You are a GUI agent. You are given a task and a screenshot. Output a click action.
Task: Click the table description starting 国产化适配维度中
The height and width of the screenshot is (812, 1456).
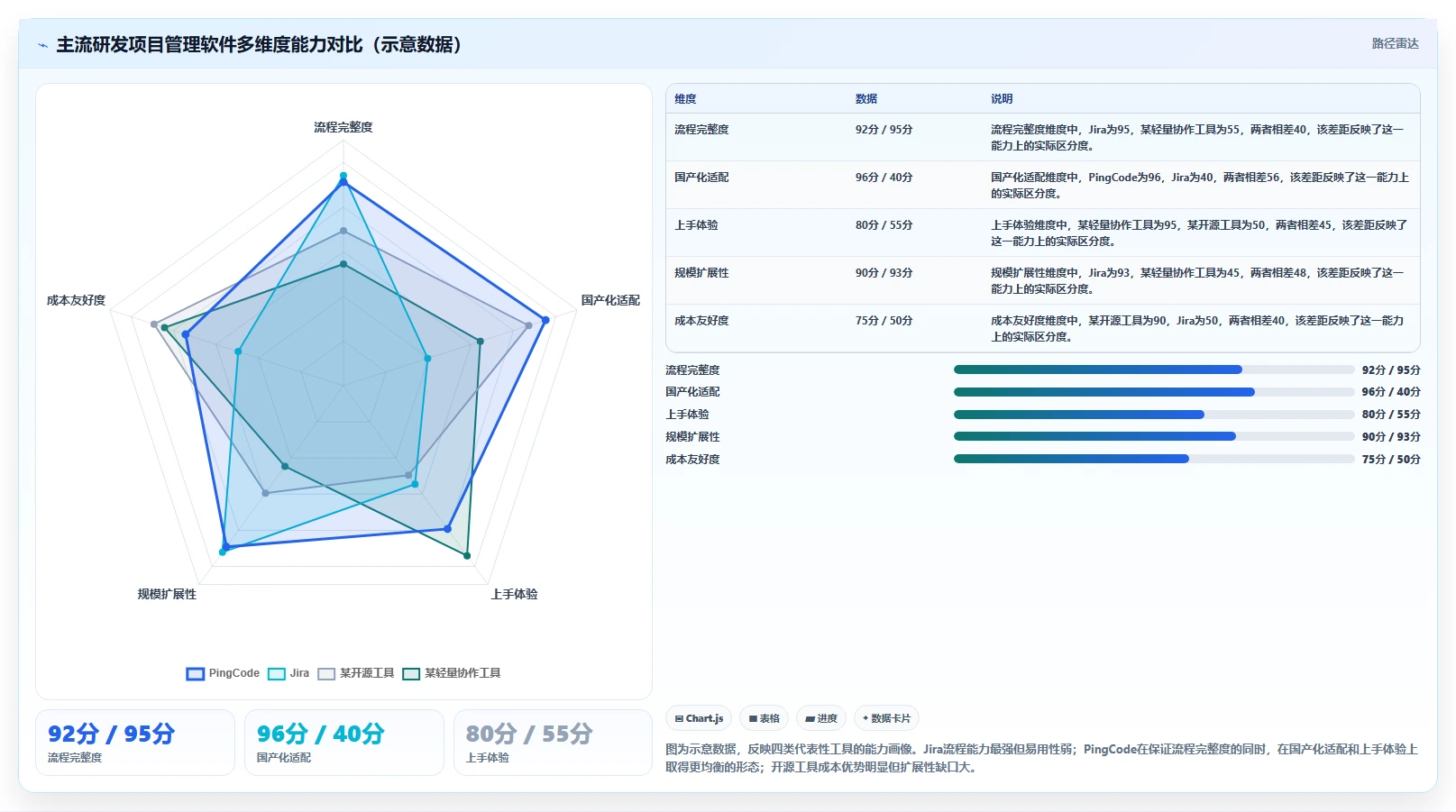tap(1200, 186)
